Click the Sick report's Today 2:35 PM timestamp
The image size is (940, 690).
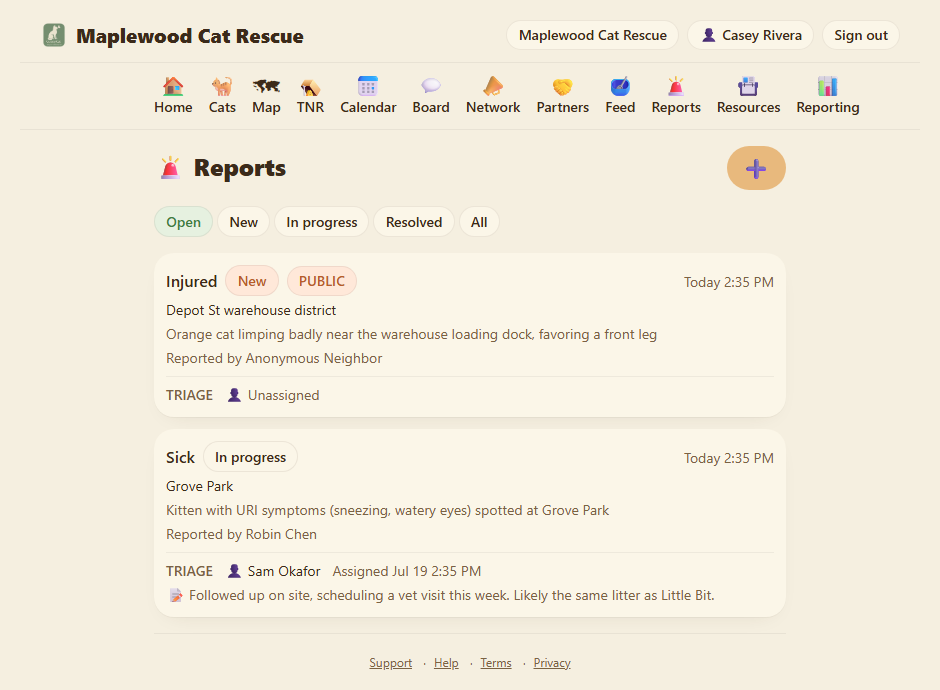pyautogui.click(x=729, y=459)
